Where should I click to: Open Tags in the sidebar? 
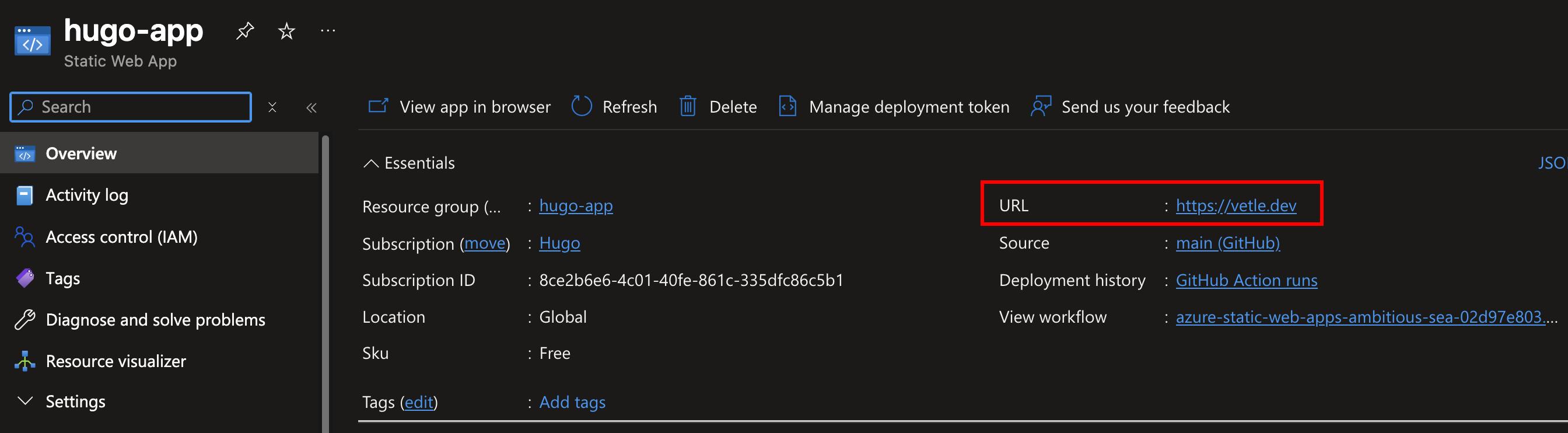pos(62,278)
